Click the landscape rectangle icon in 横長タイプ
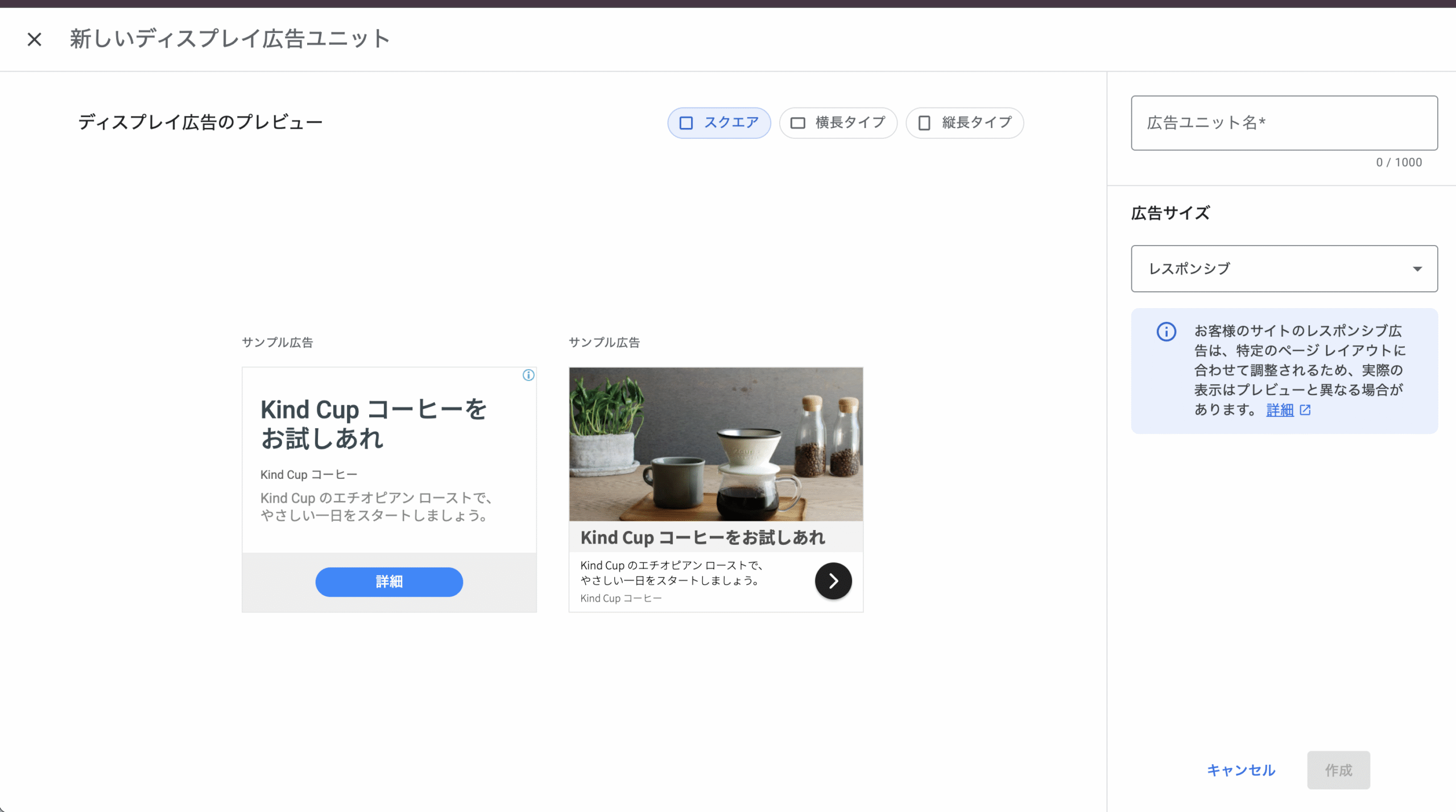 point(798,123)
